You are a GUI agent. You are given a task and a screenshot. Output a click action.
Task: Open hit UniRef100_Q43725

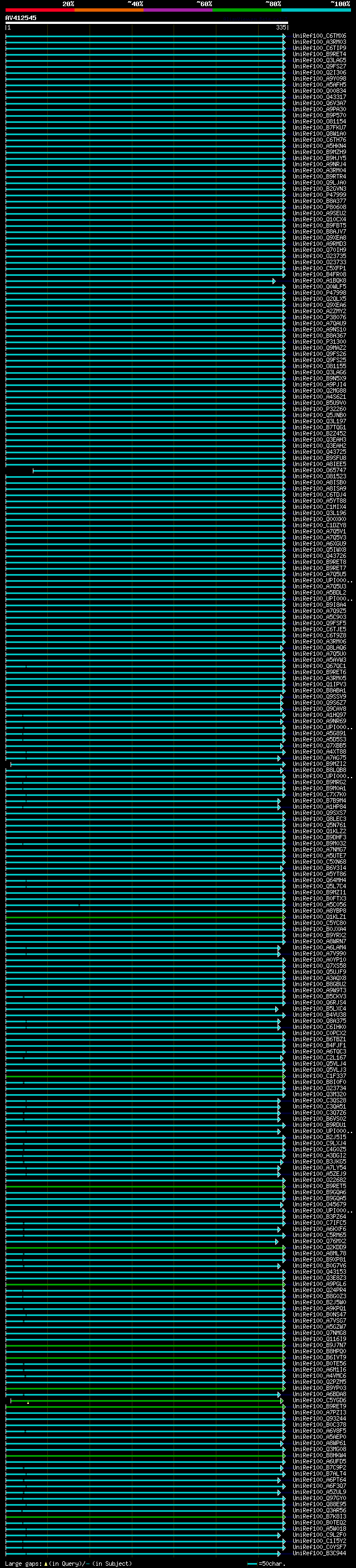pos(319,452)
